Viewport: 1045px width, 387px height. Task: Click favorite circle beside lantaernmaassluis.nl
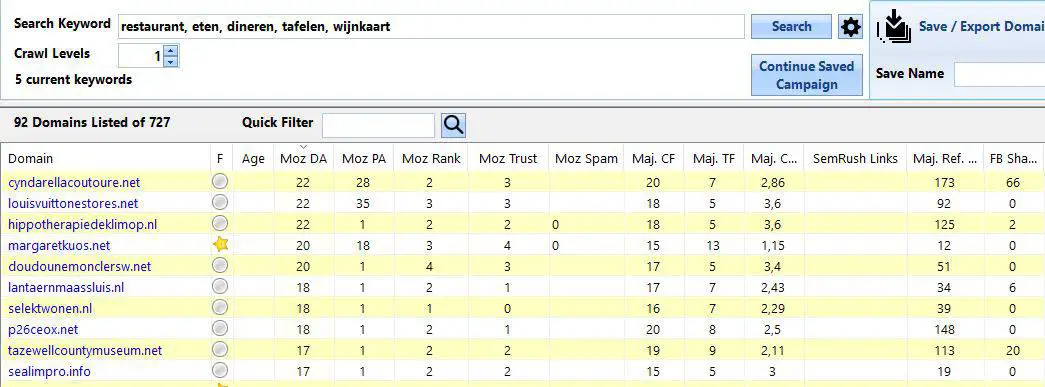220,286
